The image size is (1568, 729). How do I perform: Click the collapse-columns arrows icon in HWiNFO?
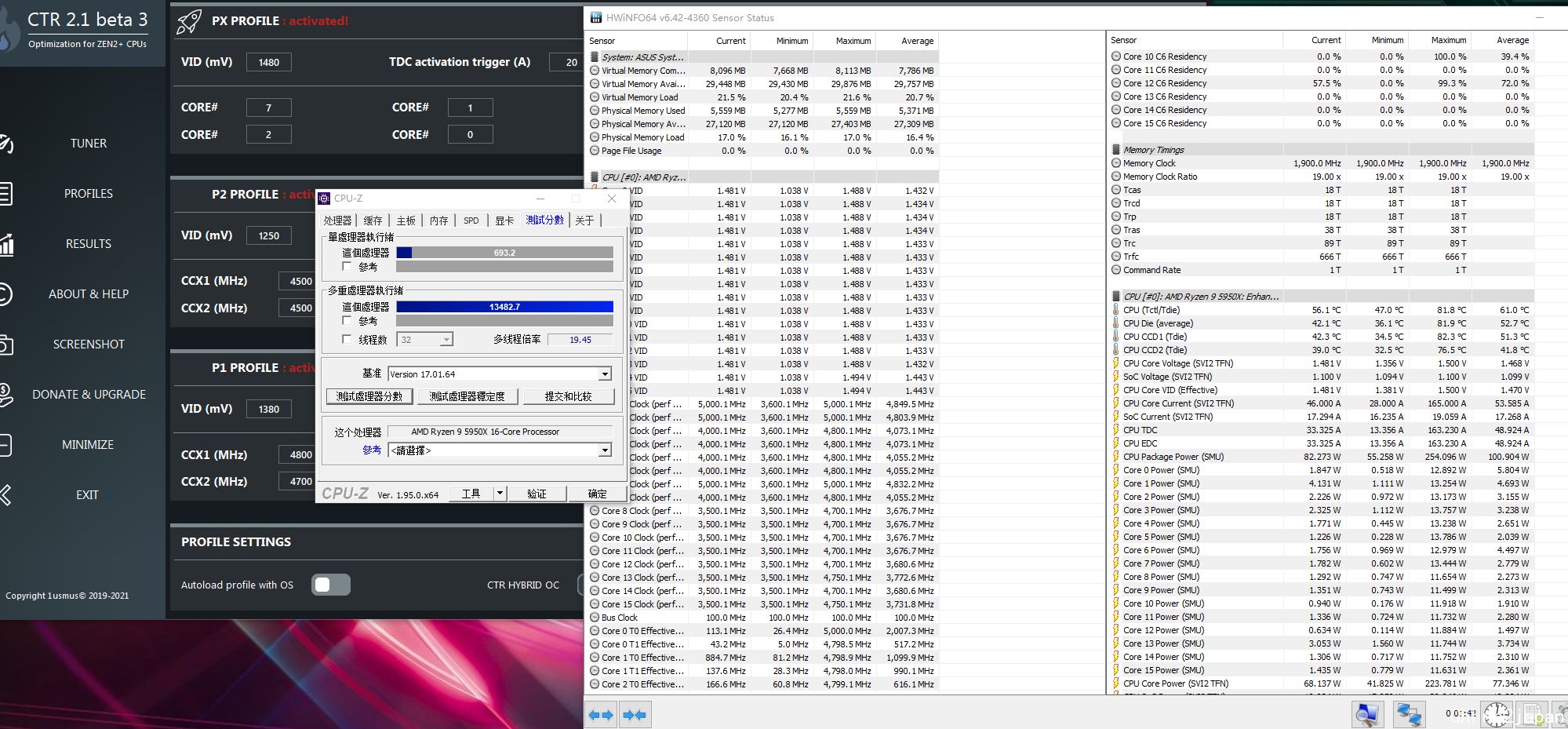[x=635, y=715]
